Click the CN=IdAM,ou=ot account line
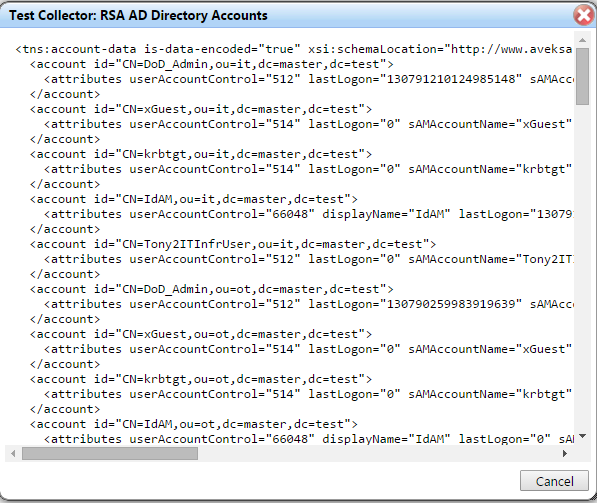 193,424
